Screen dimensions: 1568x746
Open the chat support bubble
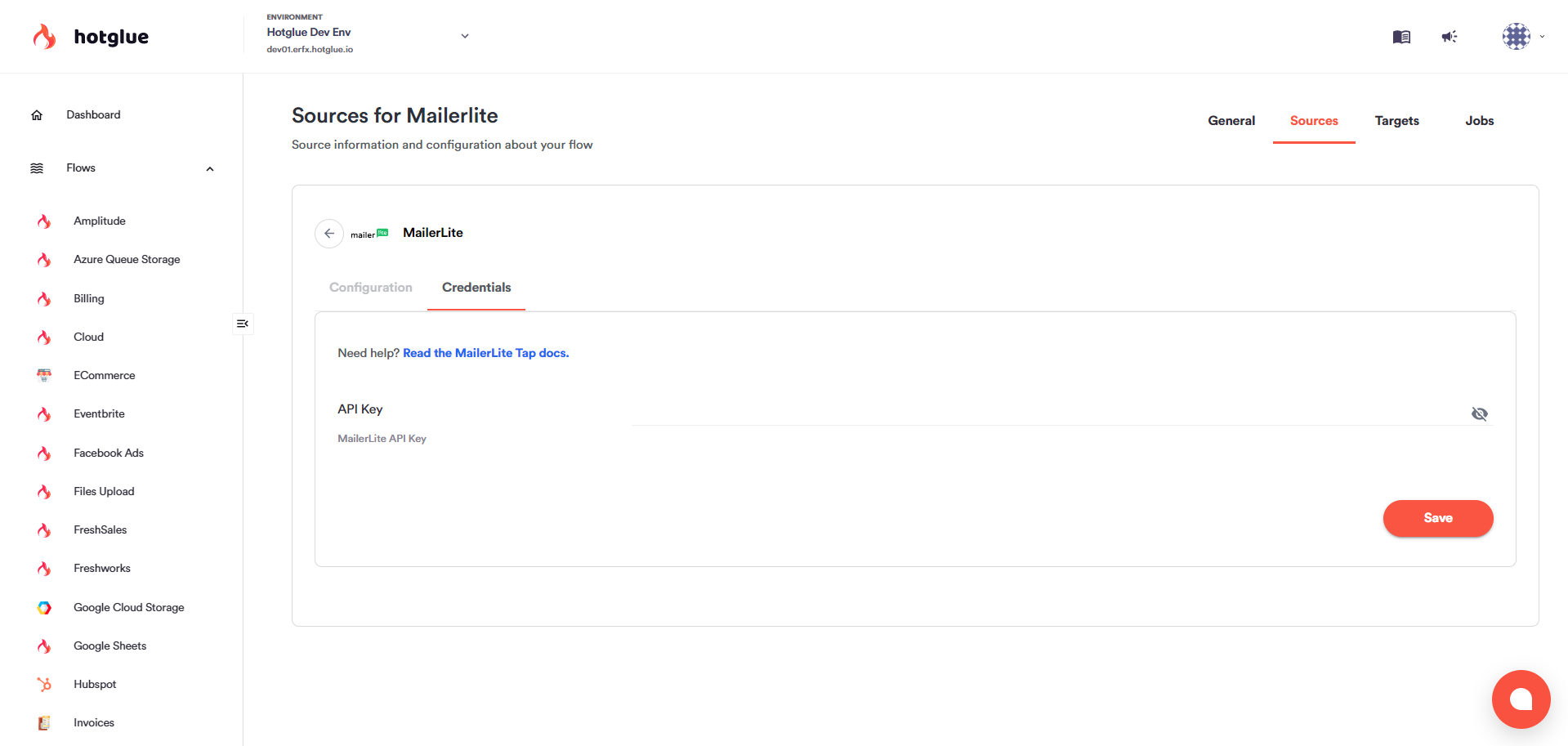[1521, 699]
